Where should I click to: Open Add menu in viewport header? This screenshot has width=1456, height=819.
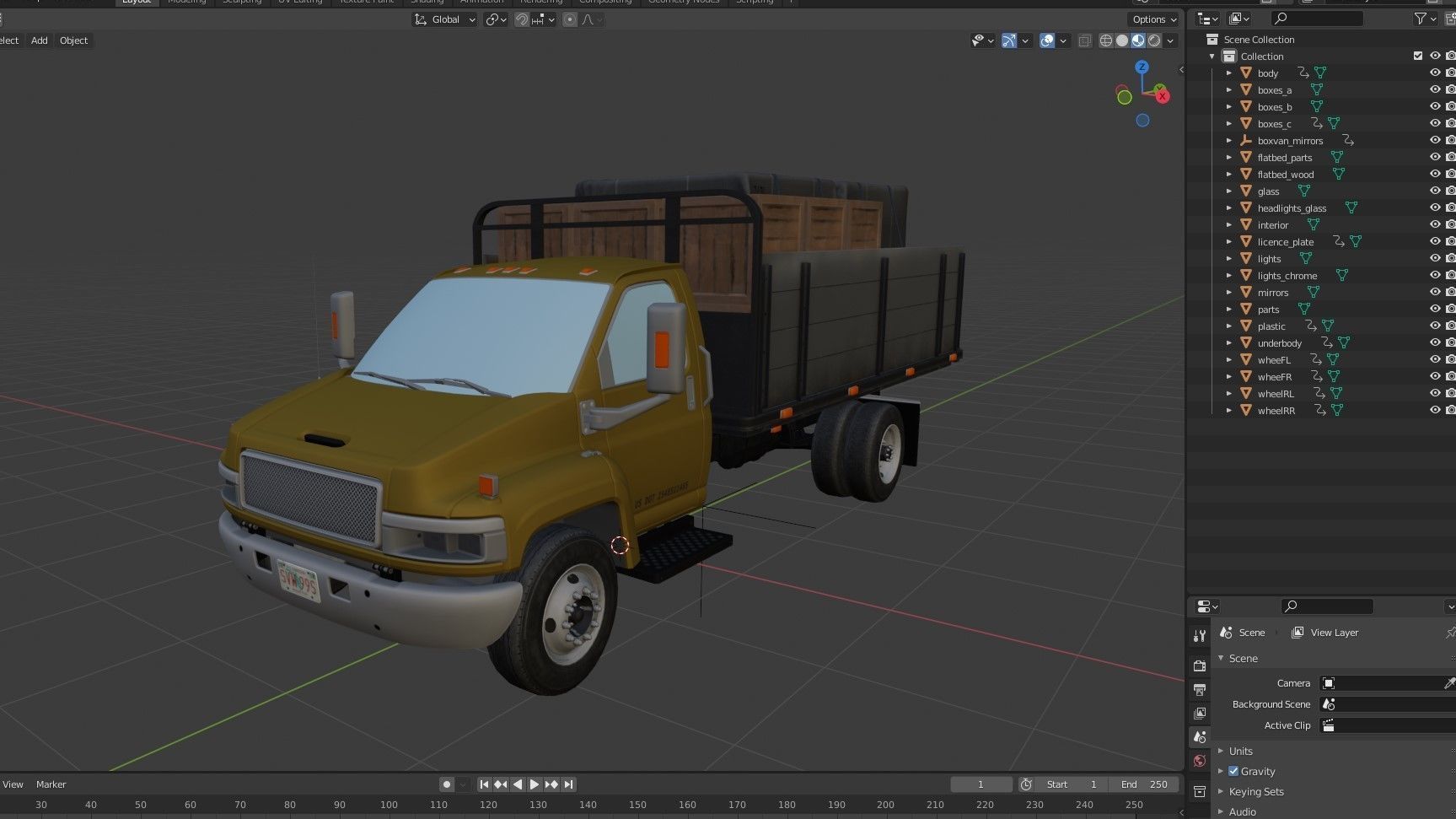40,40
